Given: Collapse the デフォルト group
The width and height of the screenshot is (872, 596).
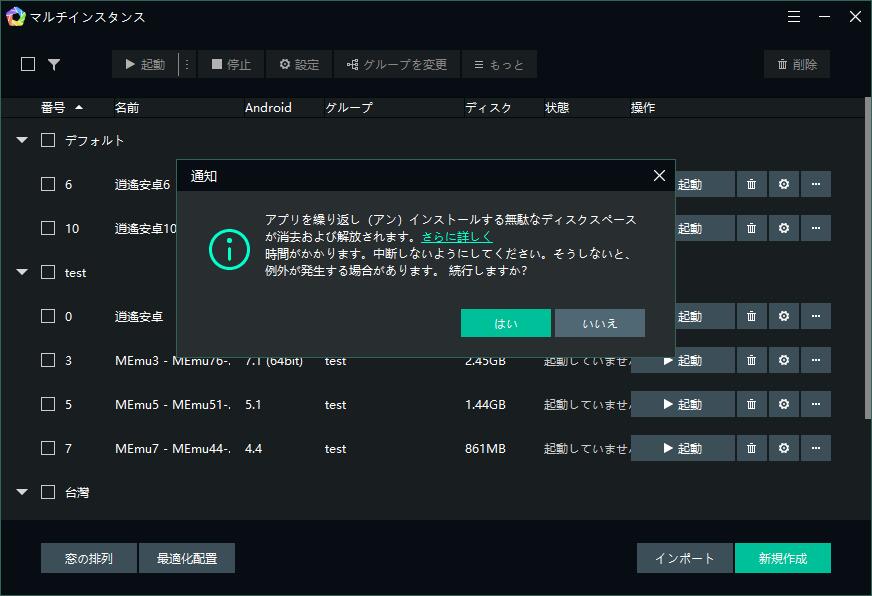Looking at the screenshot, I should (22, 140).
